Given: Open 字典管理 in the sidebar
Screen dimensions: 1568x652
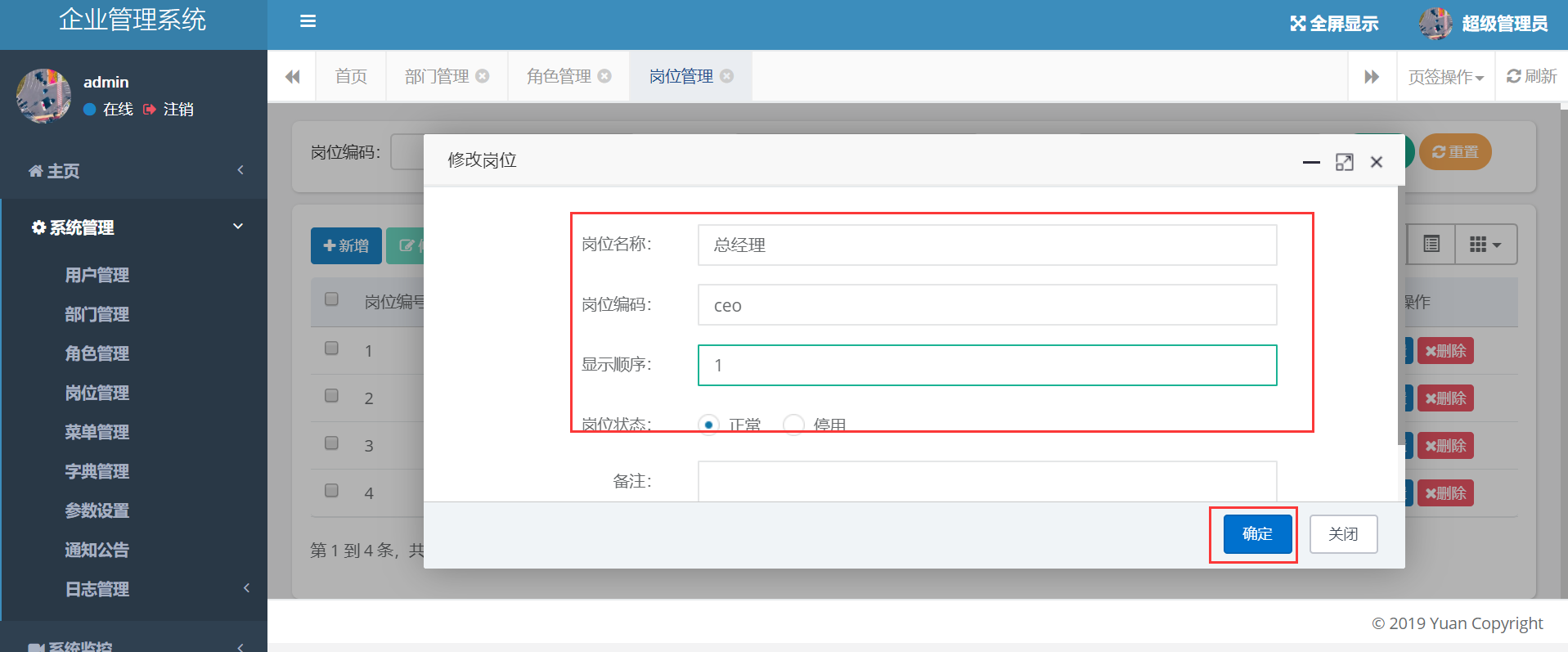Looking at the screenshot, I should (x=97, y=471).
